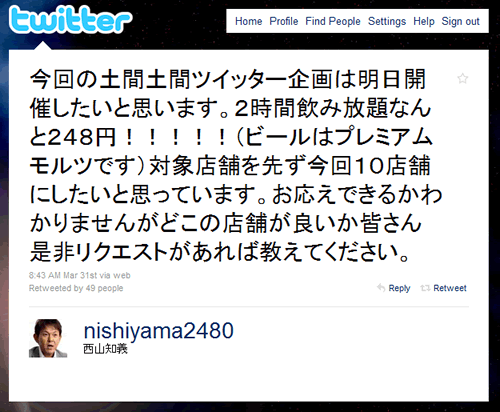Open the nishiyama2480 username link

tap(159, 330)
